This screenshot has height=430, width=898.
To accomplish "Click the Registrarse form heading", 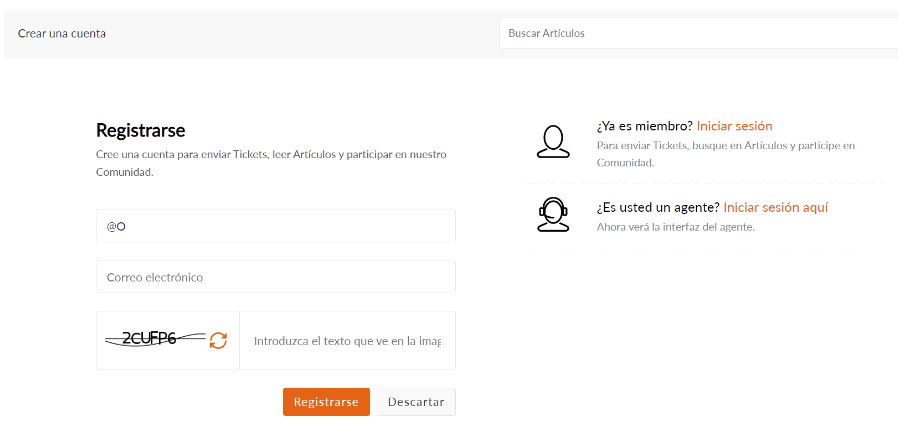I will click(140, 130).
